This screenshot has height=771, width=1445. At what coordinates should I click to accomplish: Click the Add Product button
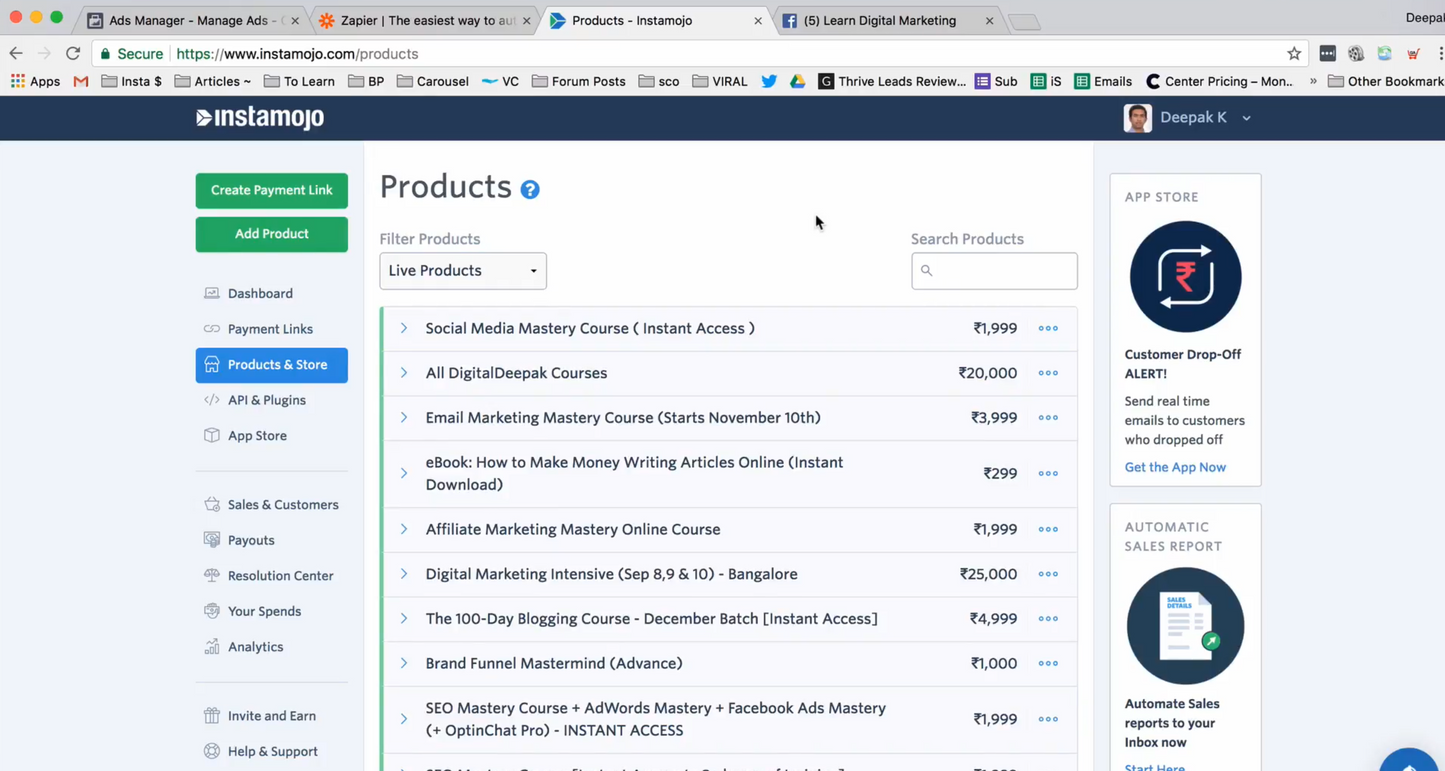tap(272, 235)
